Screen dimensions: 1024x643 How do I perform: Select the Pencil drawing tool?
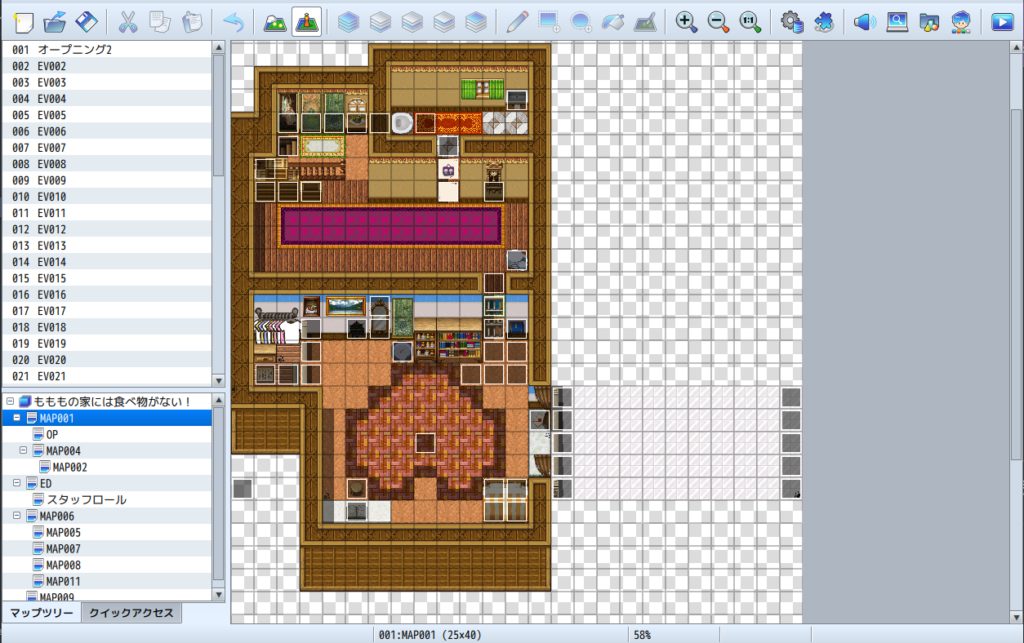pyautogui.click(x=517, y=20)
